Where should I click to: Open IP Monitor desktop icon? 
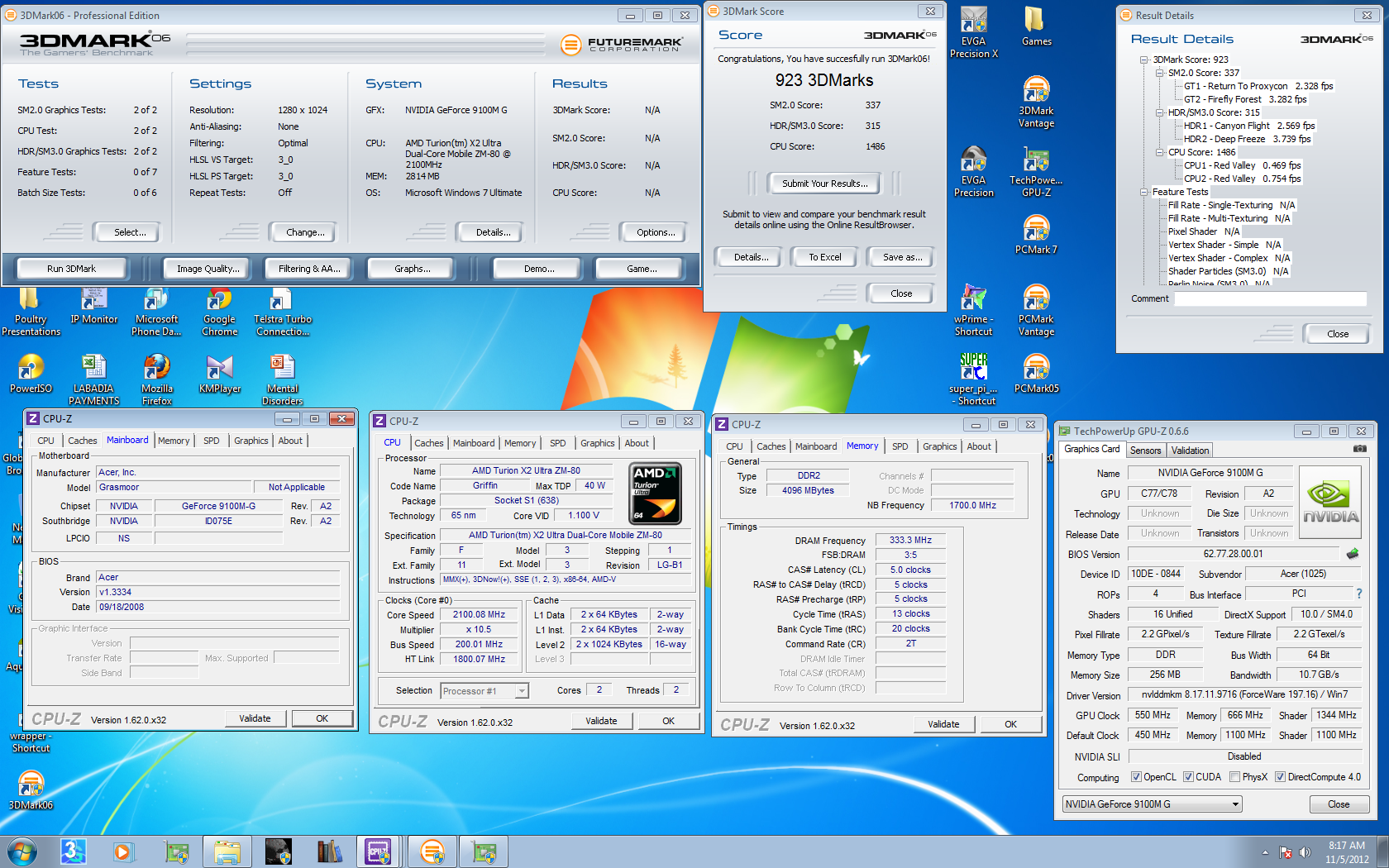pyautogui.click(x=93, y=306)
